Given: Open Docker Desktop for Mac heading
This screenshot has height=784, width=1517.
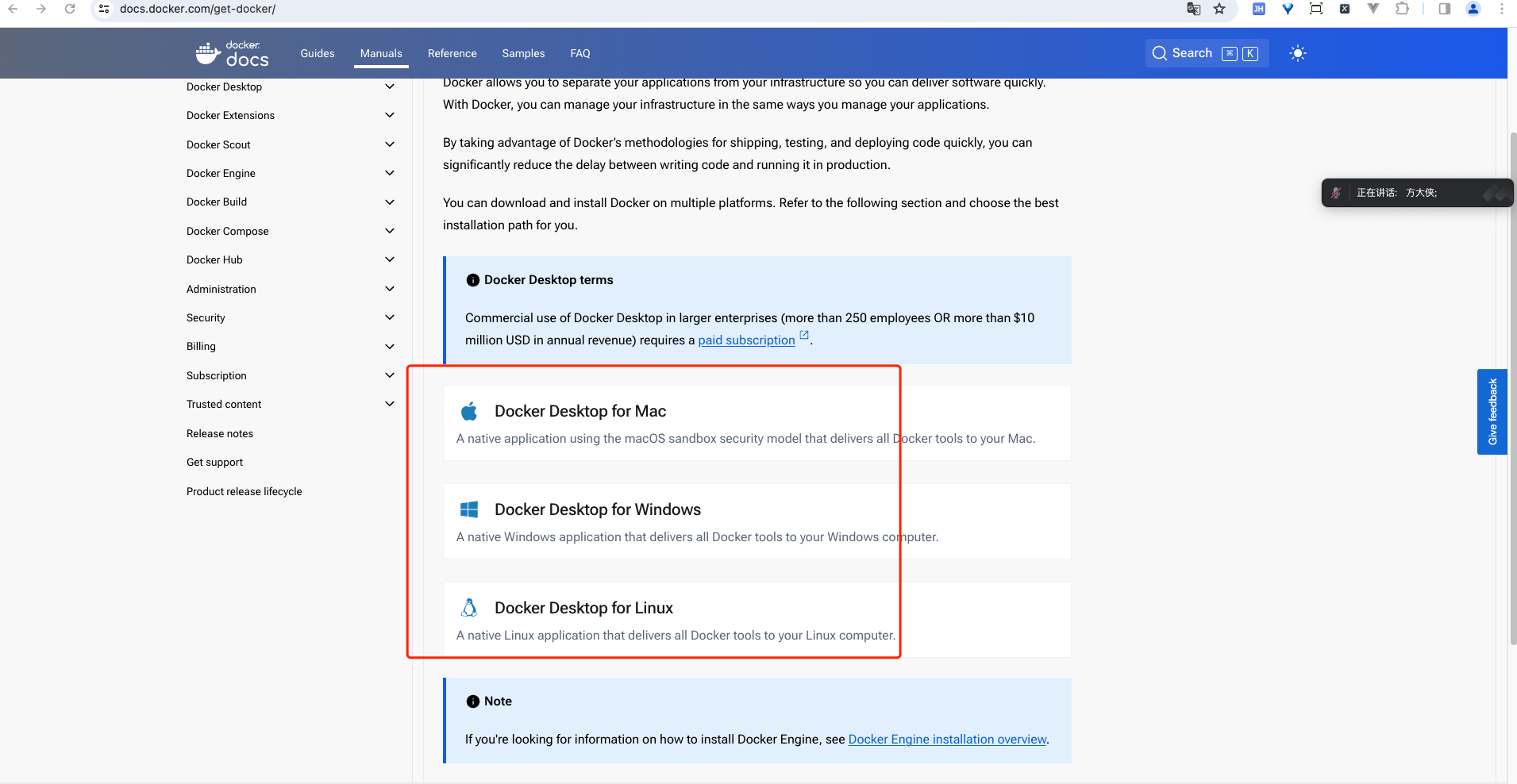Looking at the screenshot, I should (580, 411).
